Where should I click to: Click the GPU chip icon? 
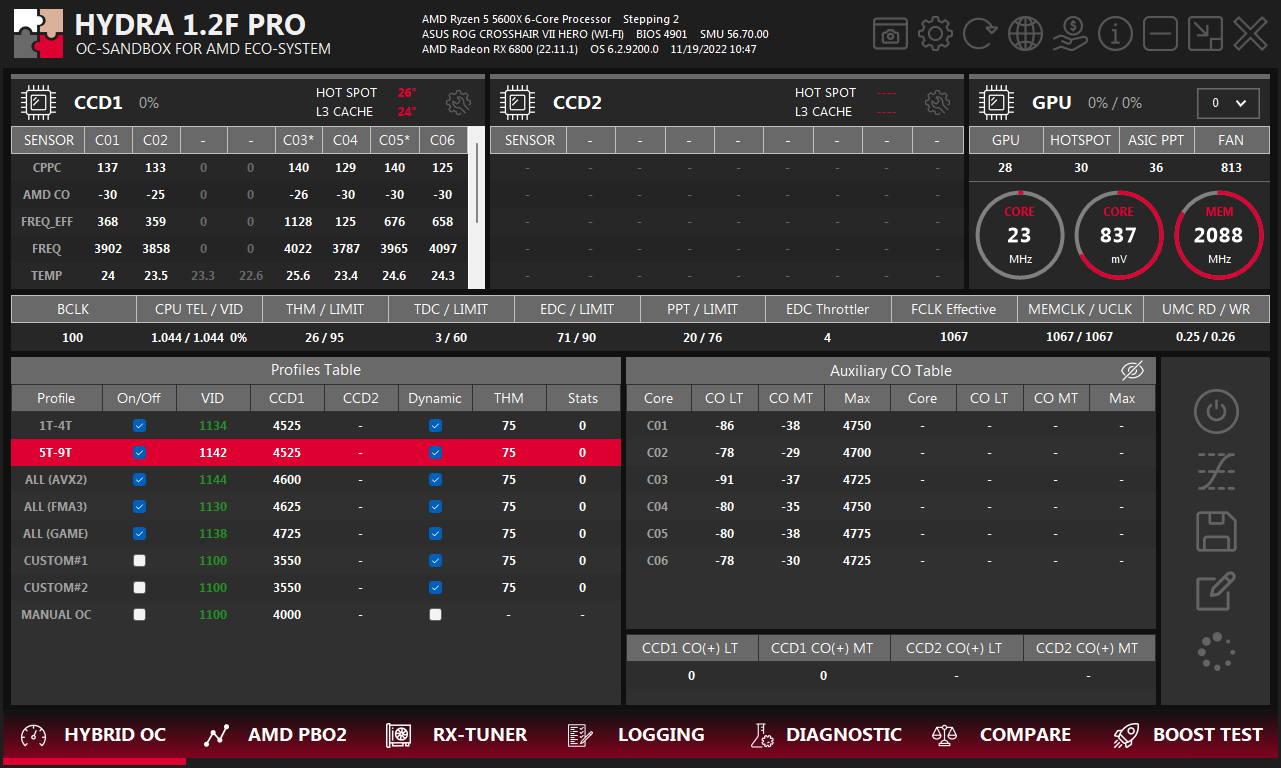(x=997, y=102)
